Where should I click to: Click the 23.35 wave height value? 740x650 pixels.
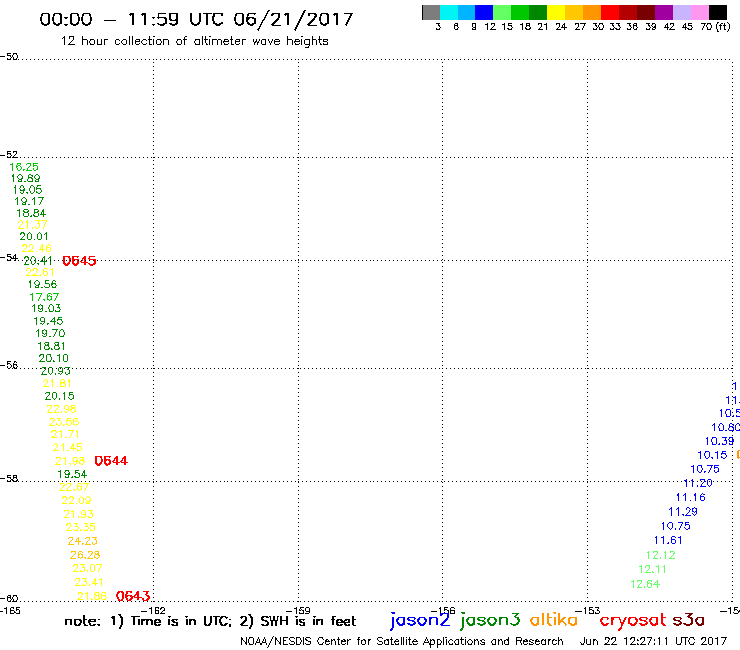click(80, 527)
